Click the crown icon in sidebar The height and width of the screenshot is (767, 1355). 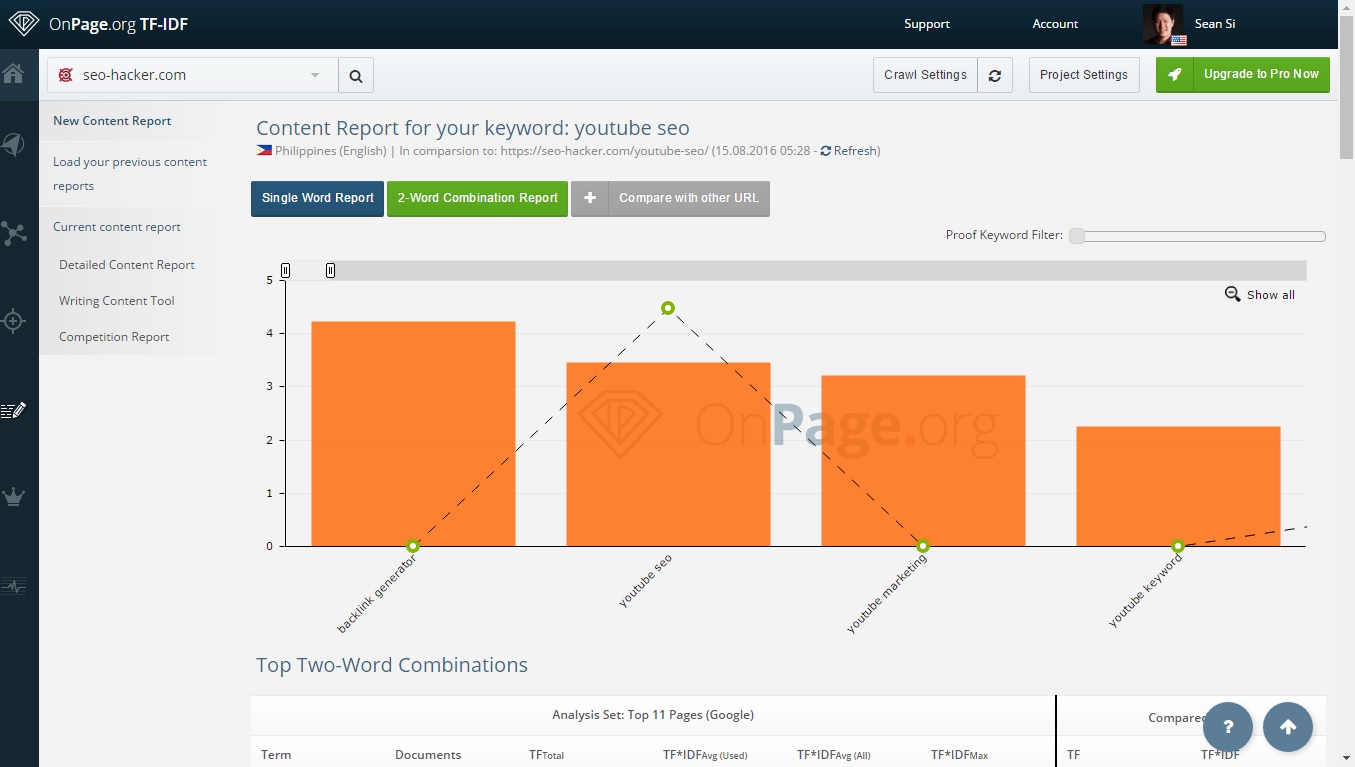pos(14,497)
